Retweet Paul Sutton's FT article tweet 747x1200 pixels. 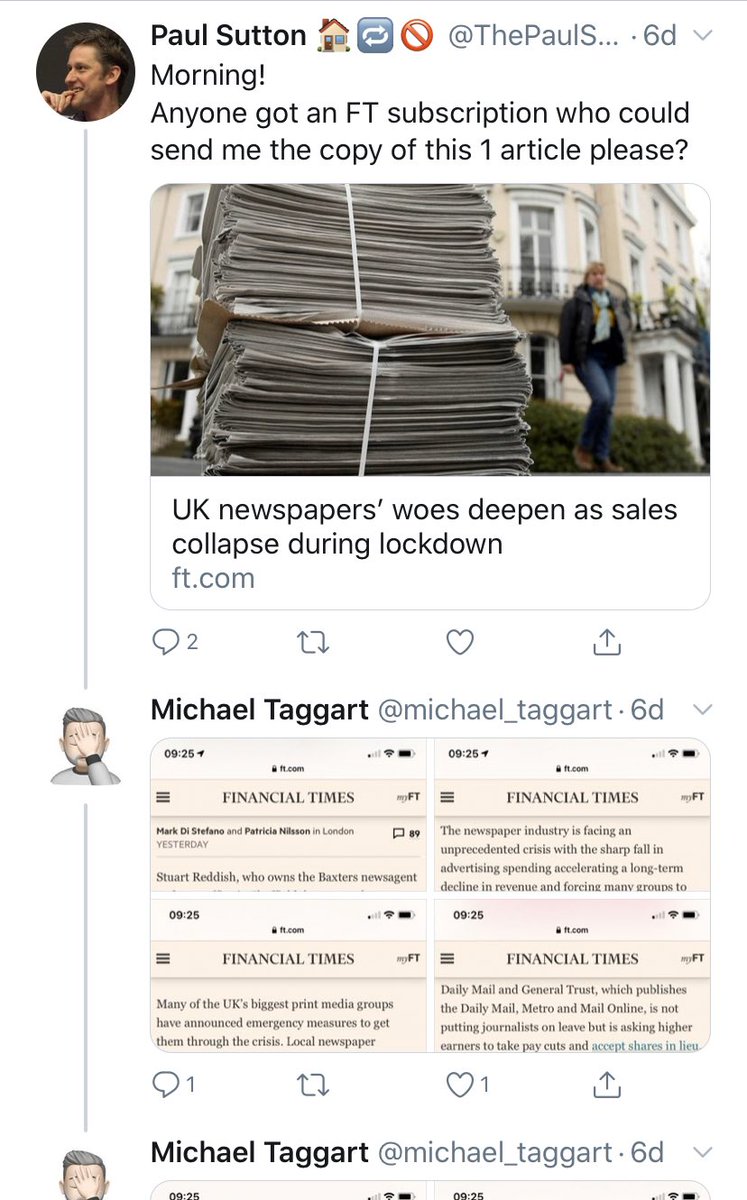(313, 642)
